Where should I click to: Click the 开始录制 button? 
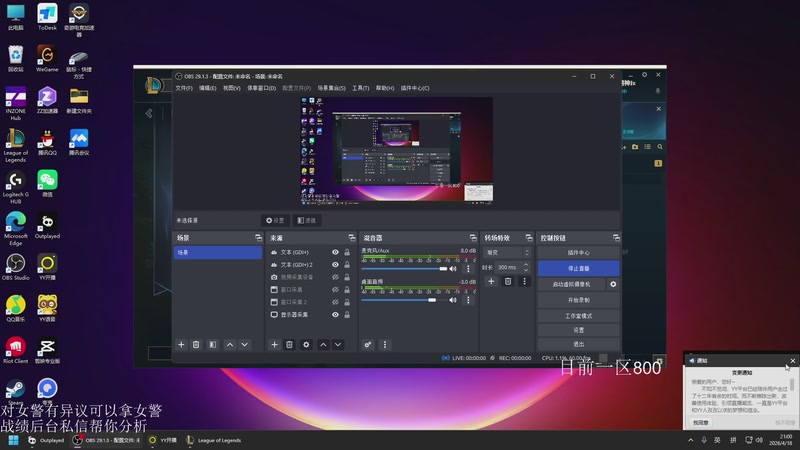click(579, 300)
